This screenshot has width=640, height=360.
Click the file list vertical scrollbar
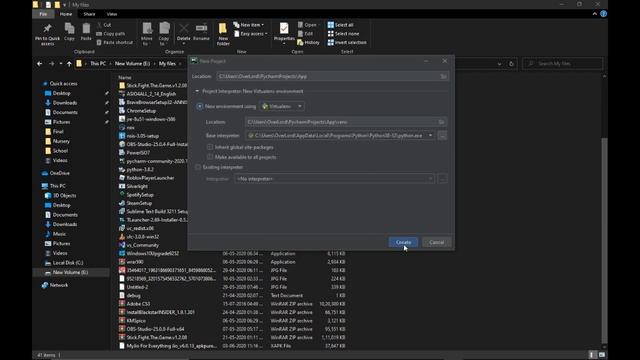point(604,241)
